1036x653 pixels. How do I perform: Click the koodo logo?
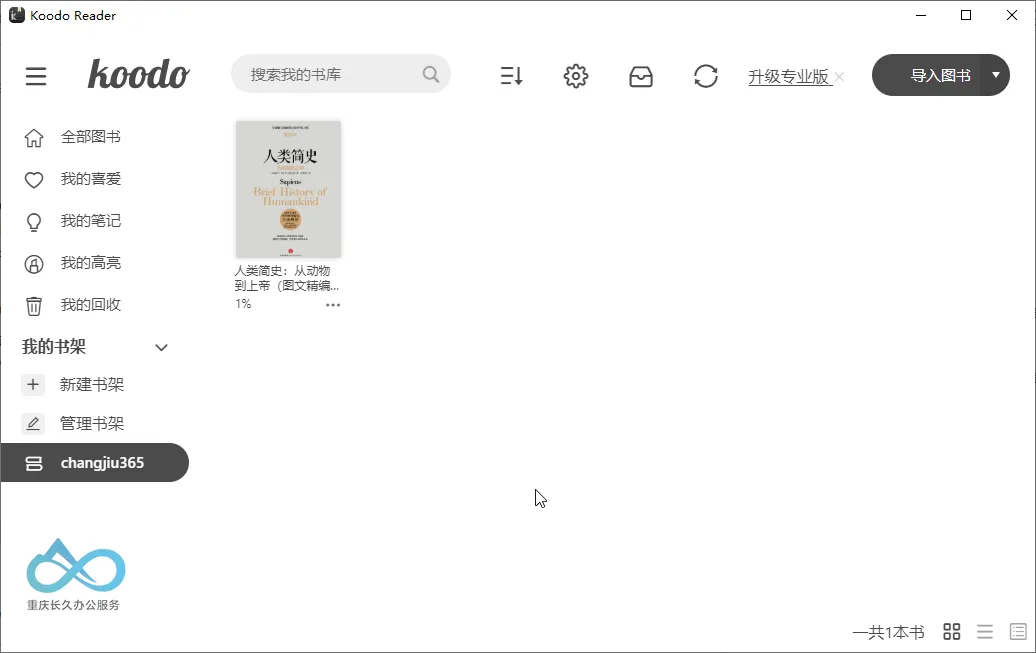(x=139, y=74)
